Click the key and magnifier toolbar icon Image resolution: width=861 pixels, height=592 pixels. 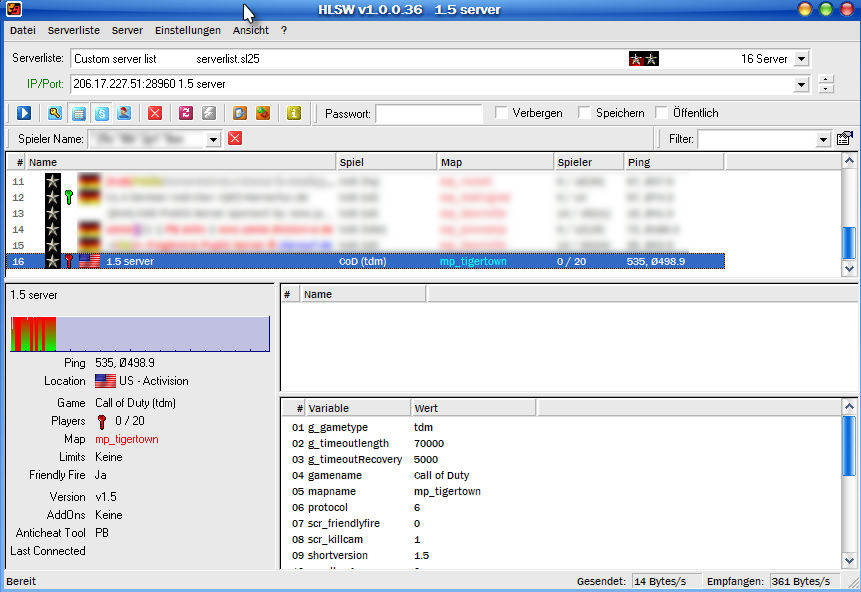point(54,113)
